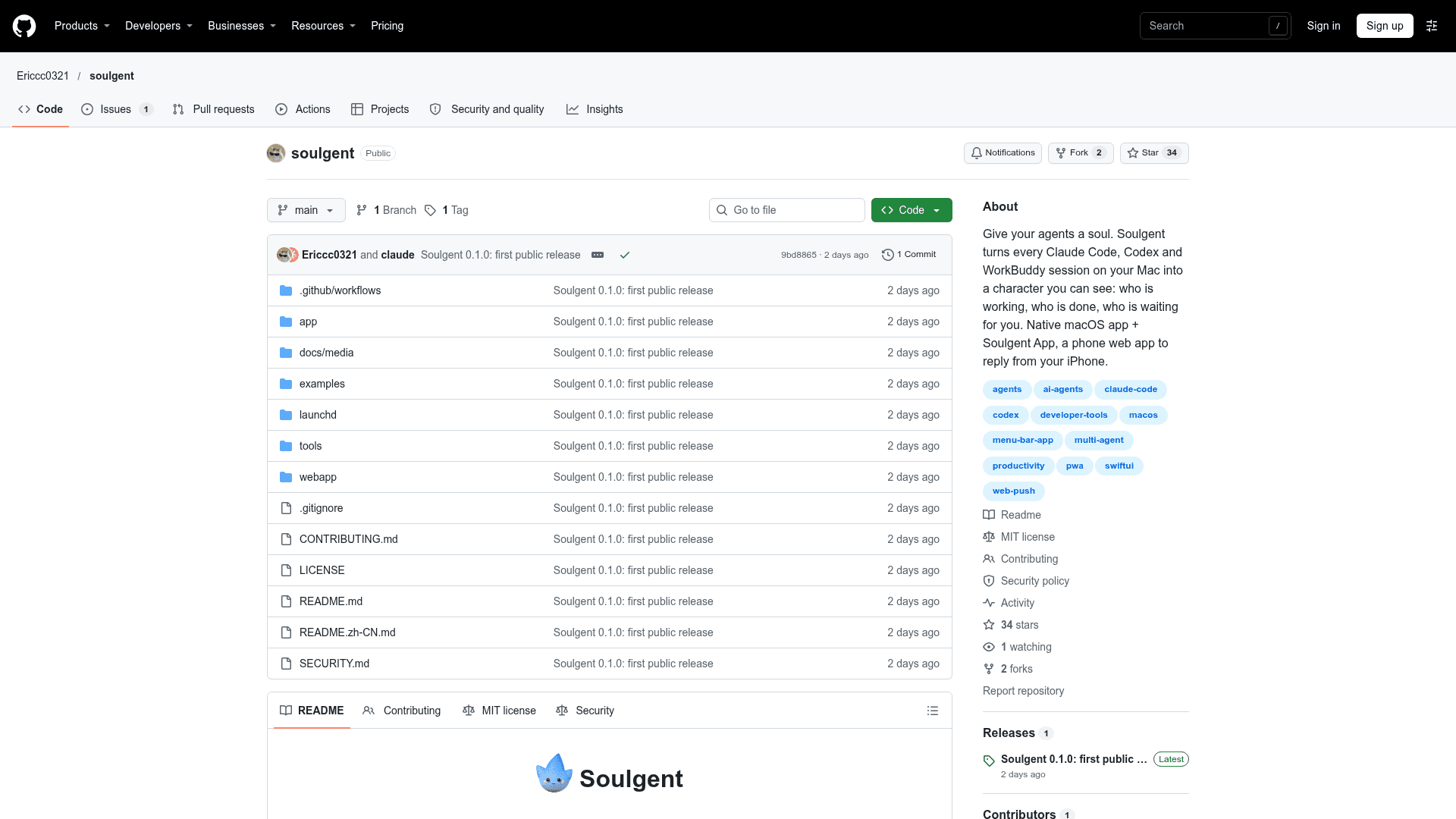Open the Security and quality tab
The image size is (1456, 819).
pos(487,109)
